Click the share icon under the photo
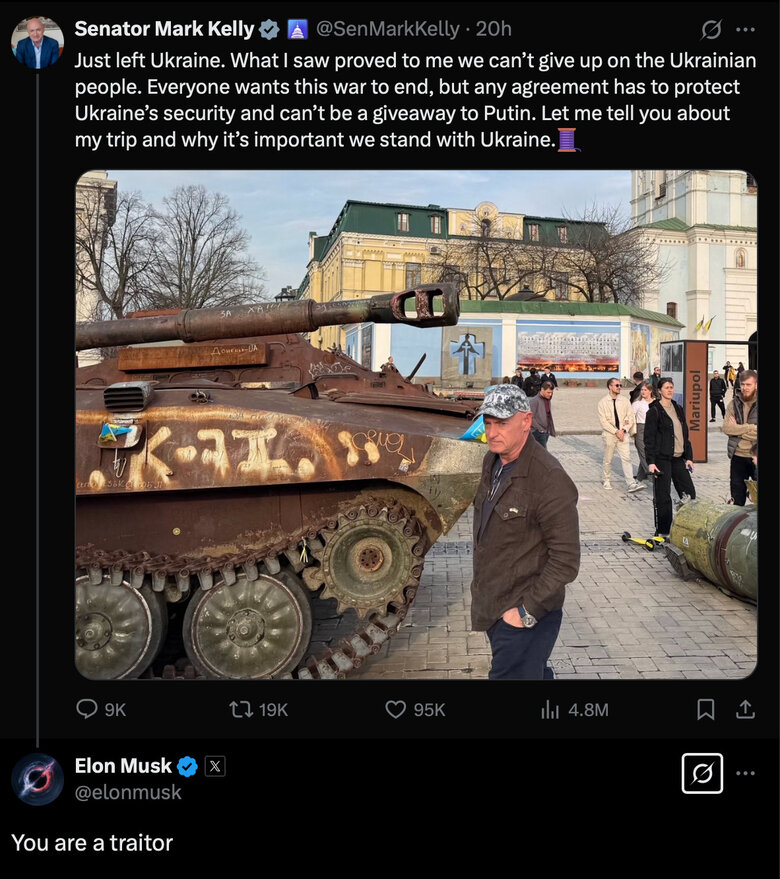The height and width of the screenshot is (879, 780). pos(745,709)
